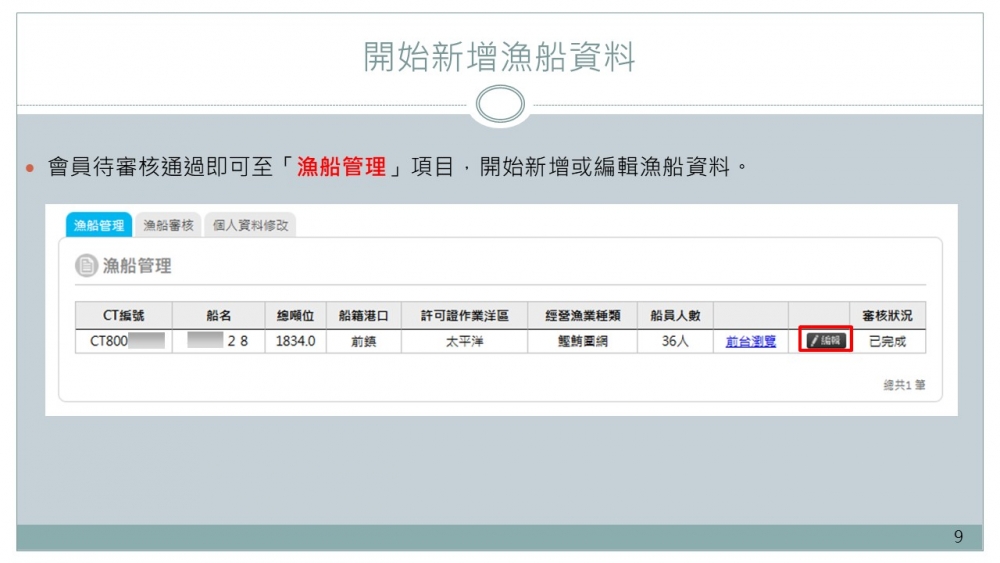
Task: Click the 許可證作業洋區 column header
Action: point(464,315)
